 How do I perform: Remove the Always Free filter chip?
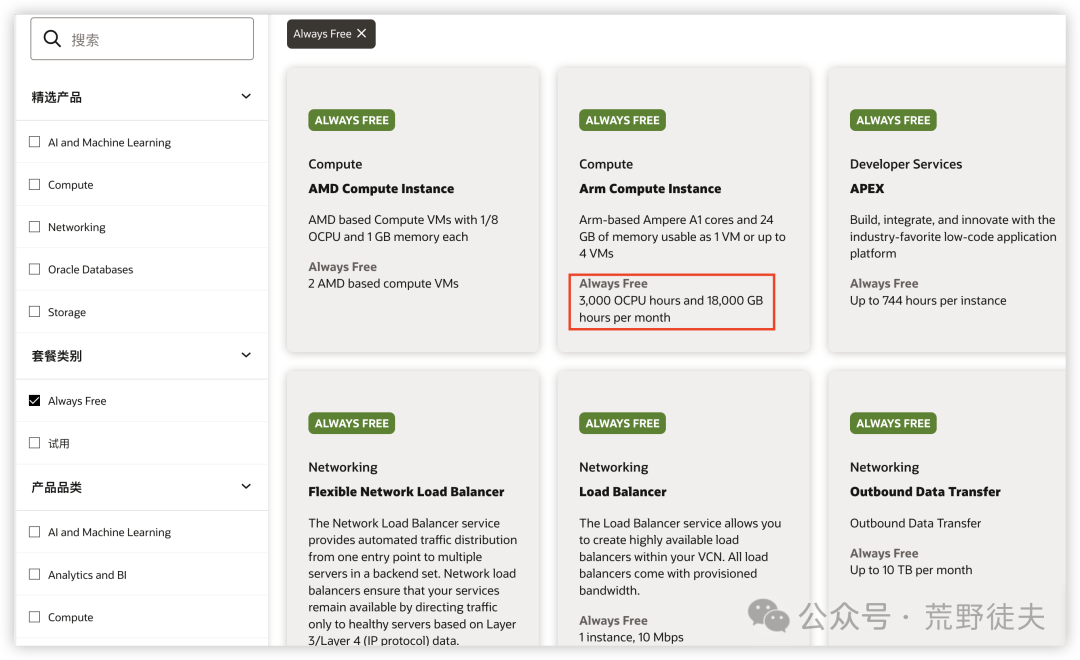pos(362,33)
